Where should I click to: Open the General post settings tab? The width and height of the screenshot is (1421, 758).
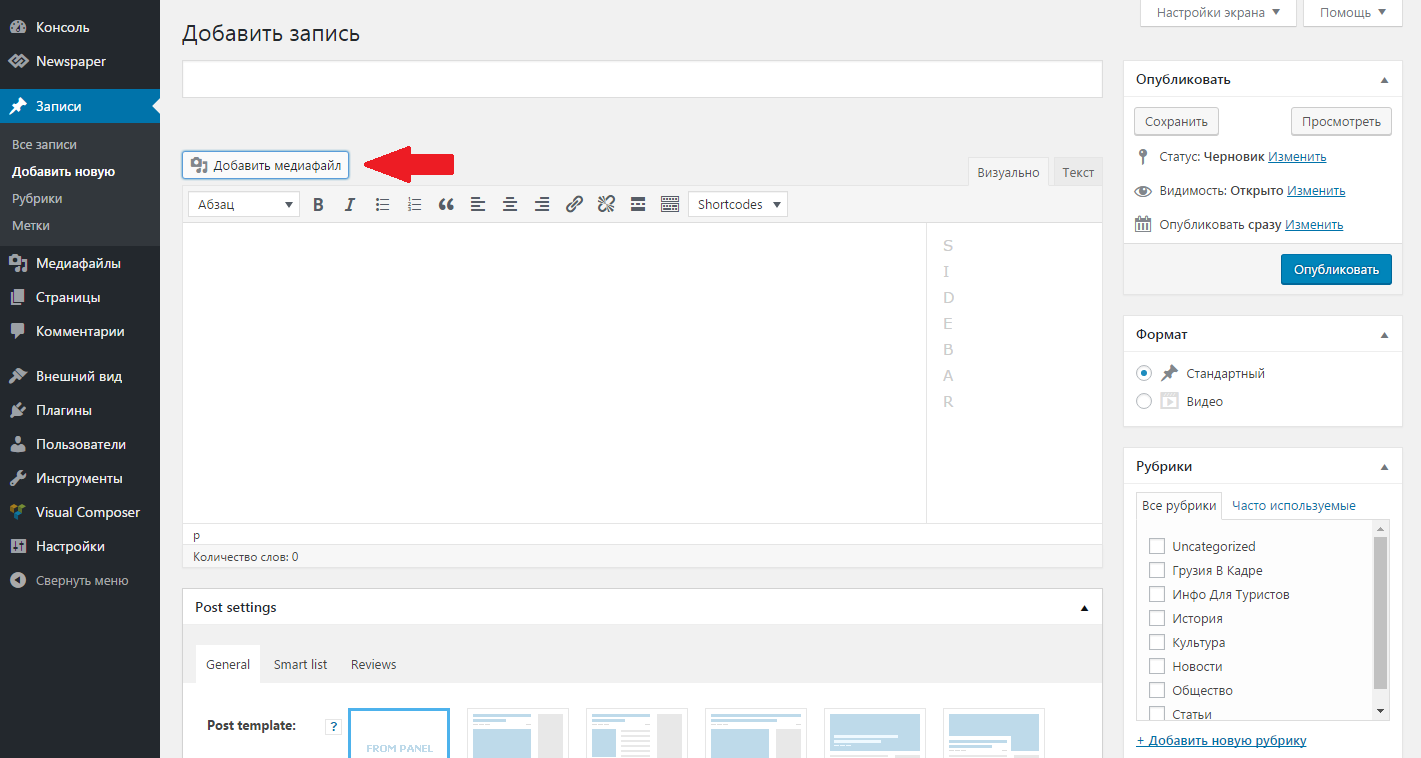[228, 664]
